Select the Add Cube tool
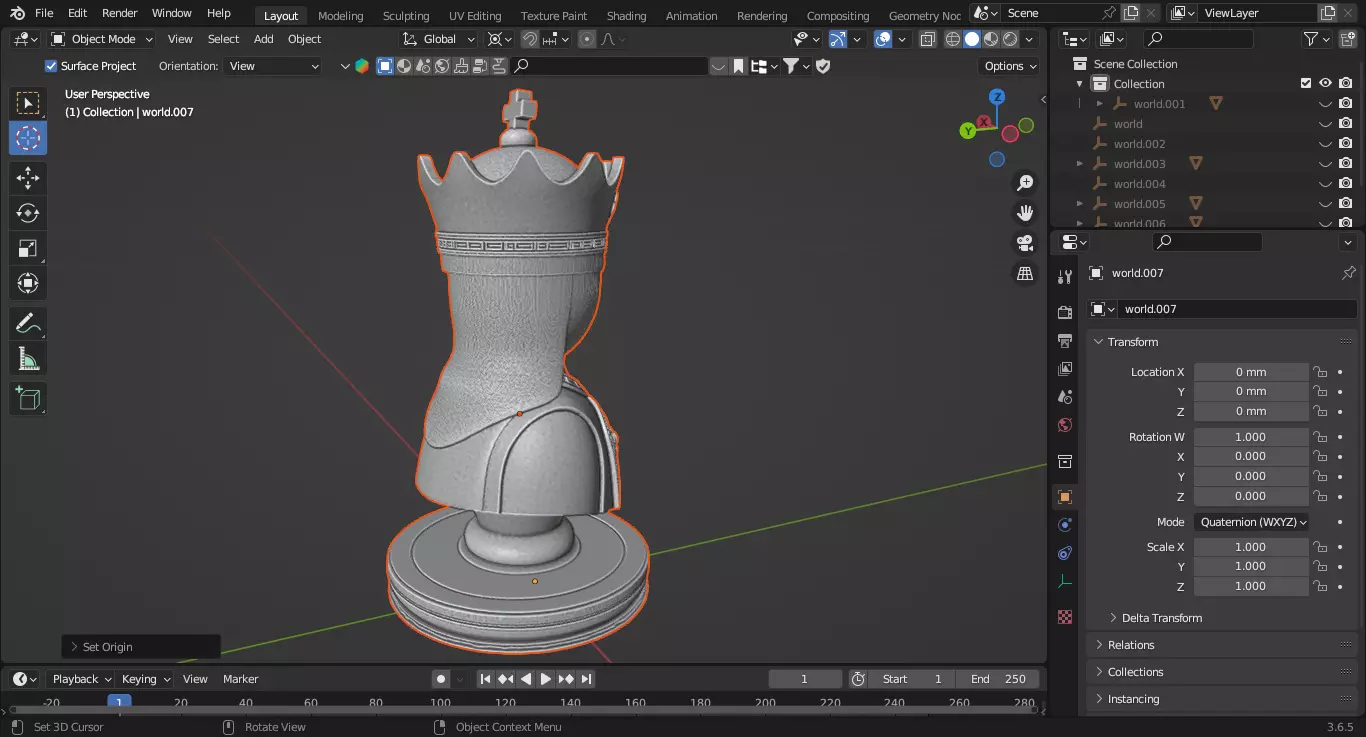1366x737 pixels. coord(28,398)
